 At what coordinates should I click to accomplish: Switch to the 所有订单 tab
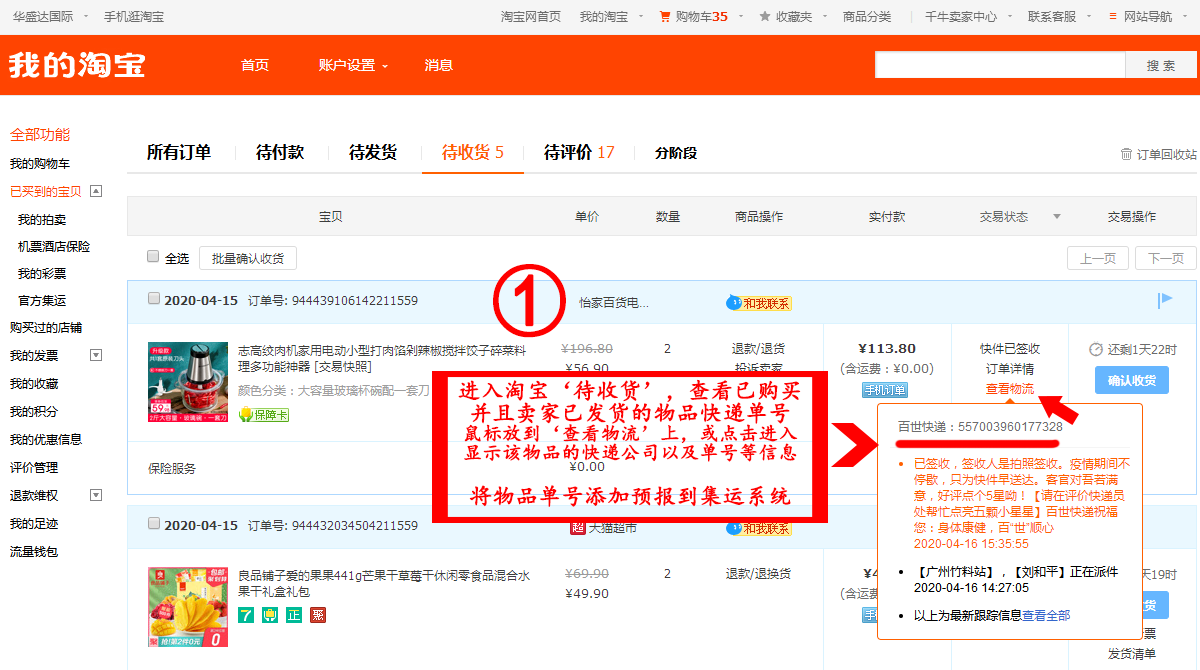click(179, 152)
